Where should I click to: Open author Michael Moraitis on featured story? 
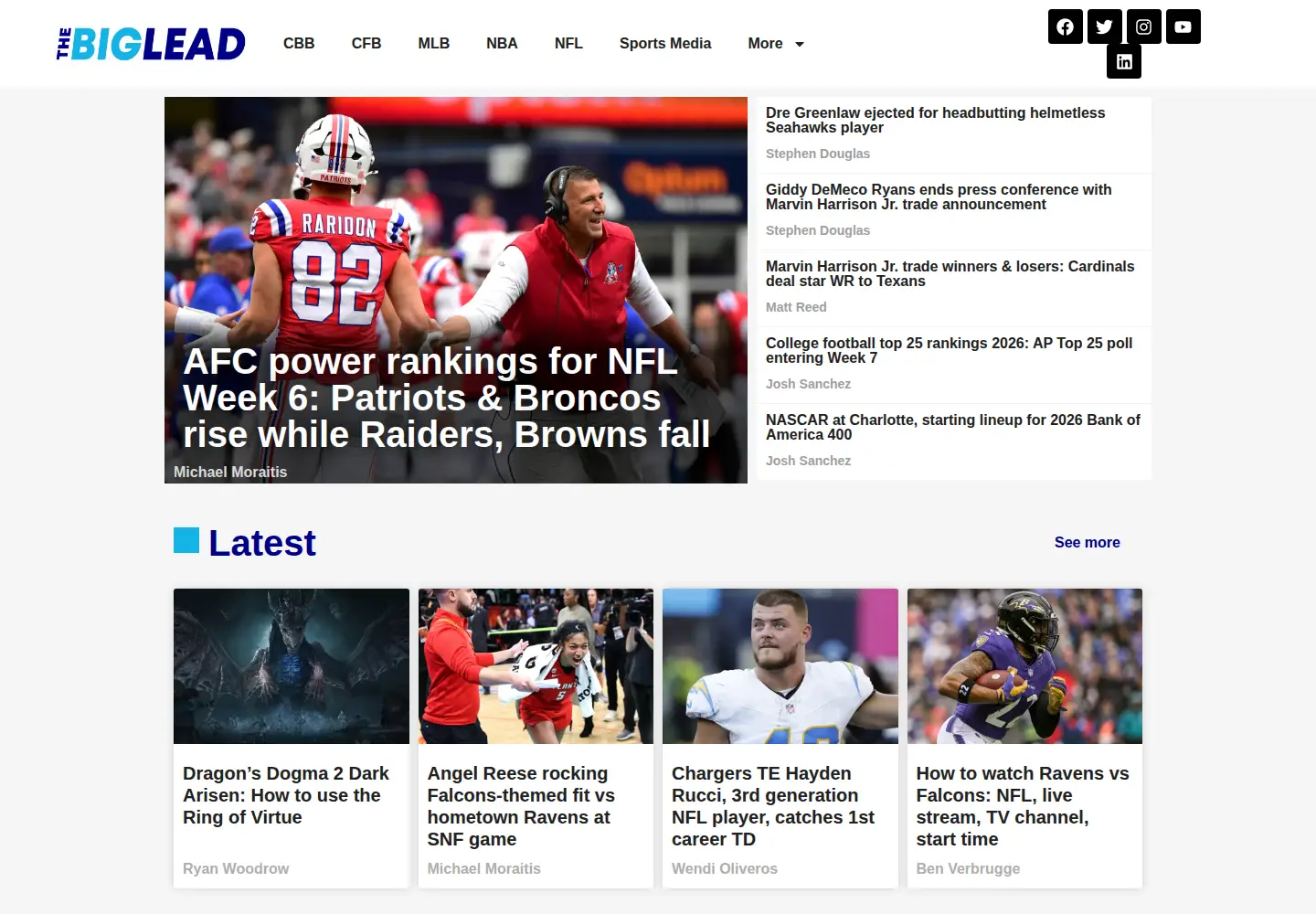coord(230,472)
